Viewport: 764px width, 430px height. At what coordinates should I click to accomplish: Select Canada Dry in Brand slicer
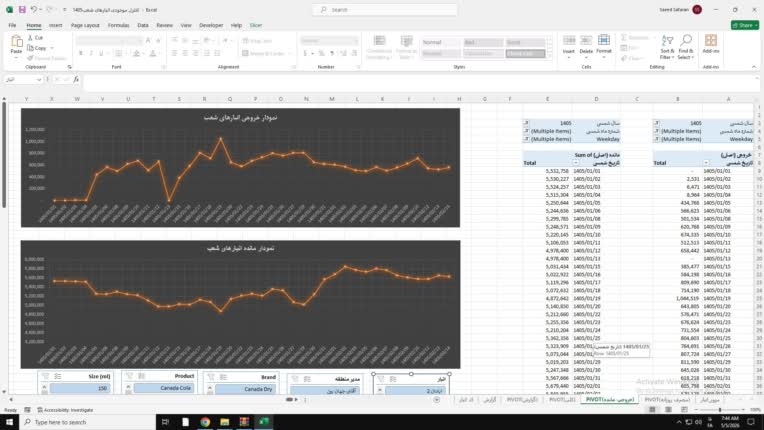[x=245, y=389]
